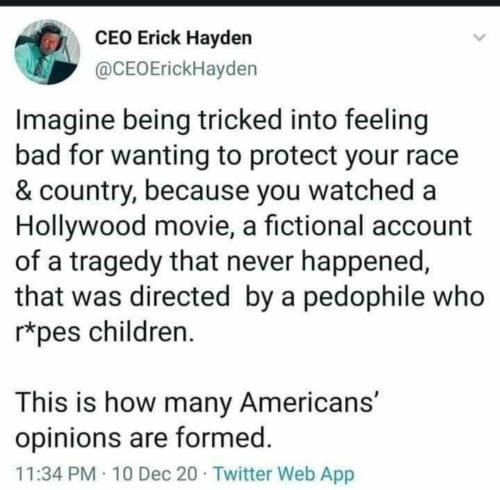Image resolution: width=500 pixels, height=490 pixels.
Task: Open the tweet options chevron menu
Action: tap(480, 38)
